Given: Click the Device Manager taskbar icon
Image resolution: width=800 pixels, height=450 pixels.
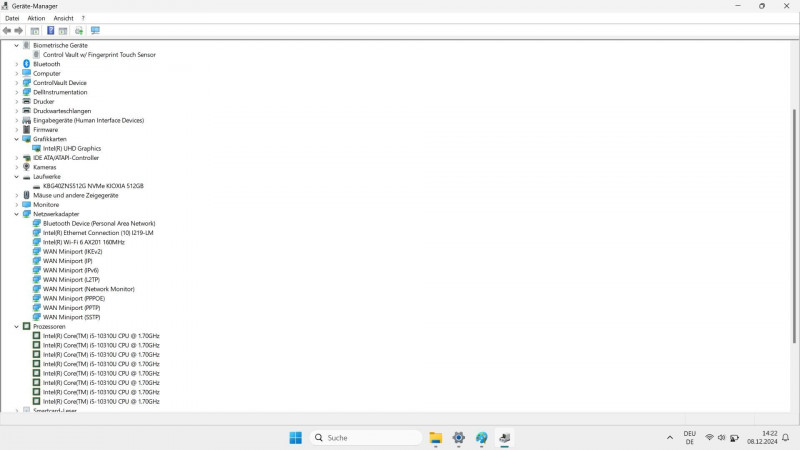Looking at the screenshot, I should (505, 438).
